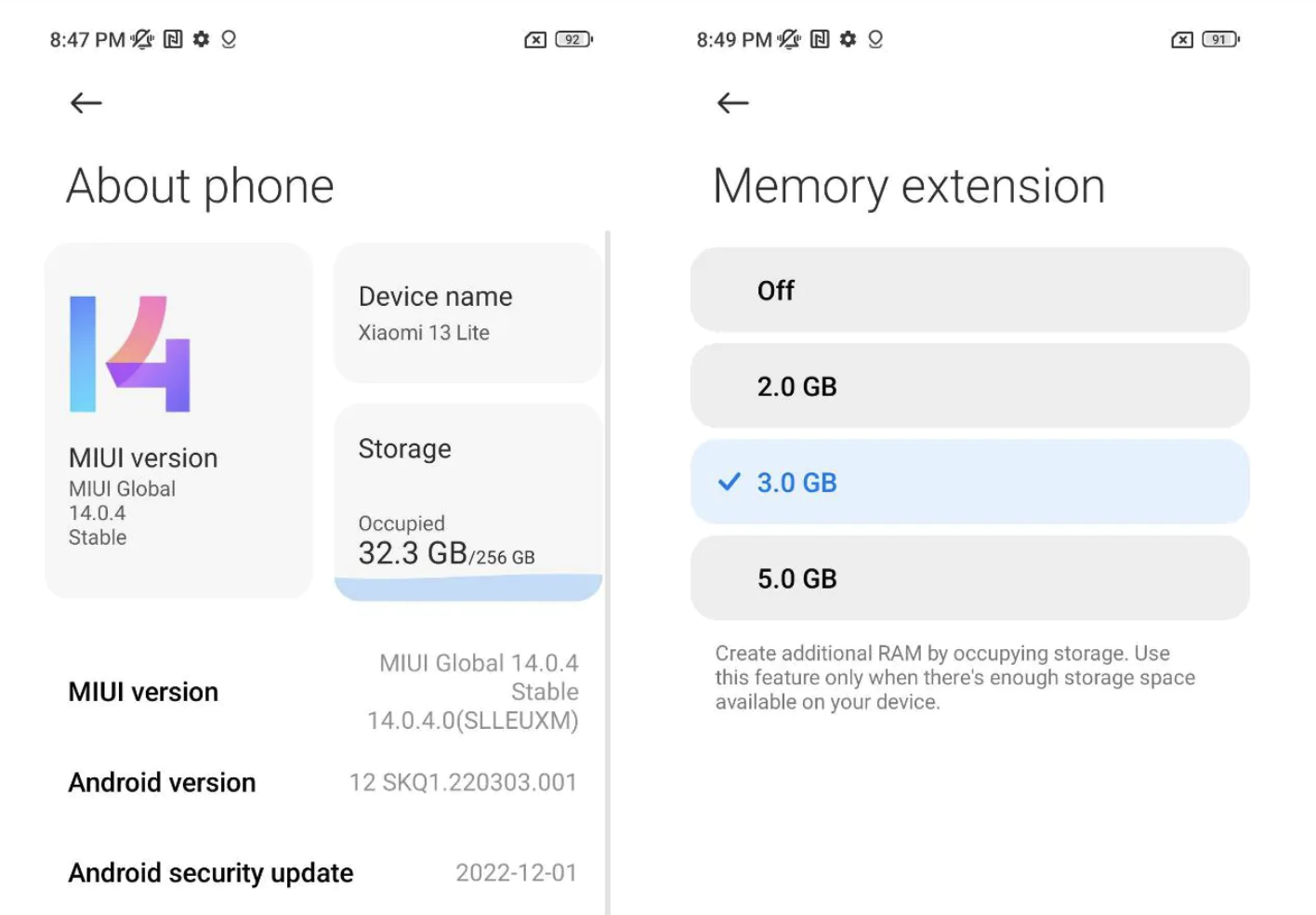The height and width of the screenshot is (915, 1316).
Task: Tap mute icon in About phone status bar
Action: (x=142, y=39)
